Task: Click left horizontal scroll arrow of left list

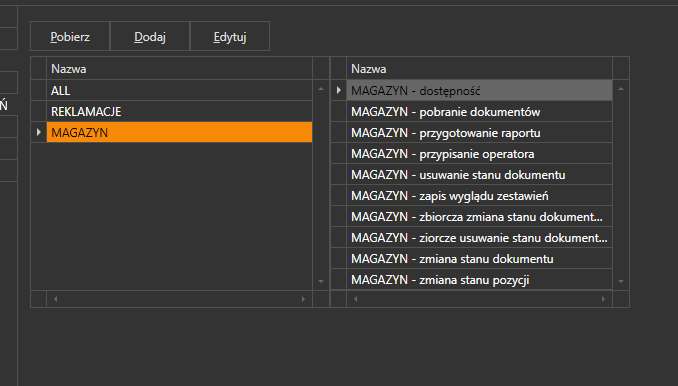Action: [x=55, y=299]
